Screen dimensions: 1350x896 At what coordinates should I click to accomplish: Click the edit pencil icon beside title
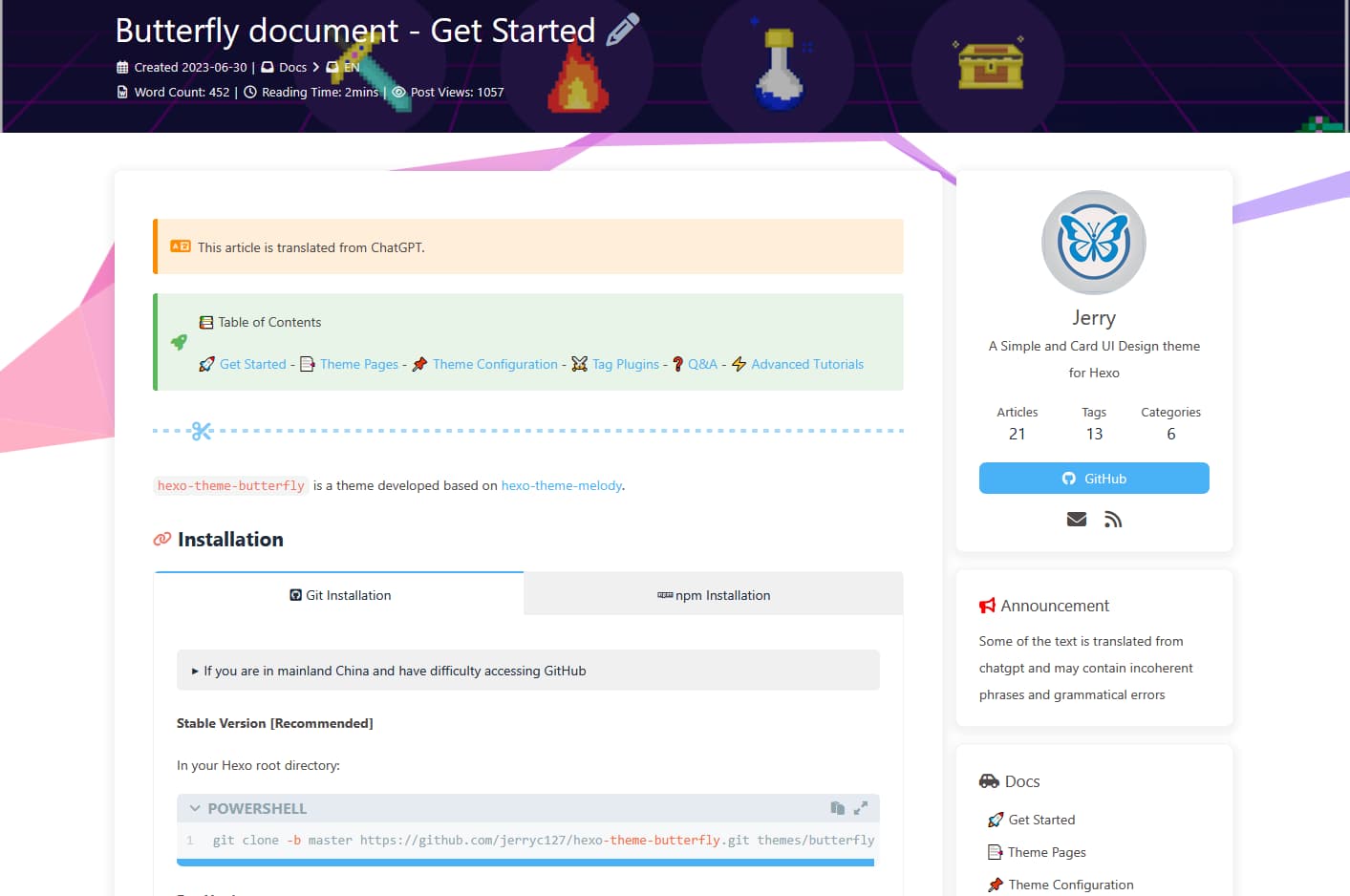(622, 30)
